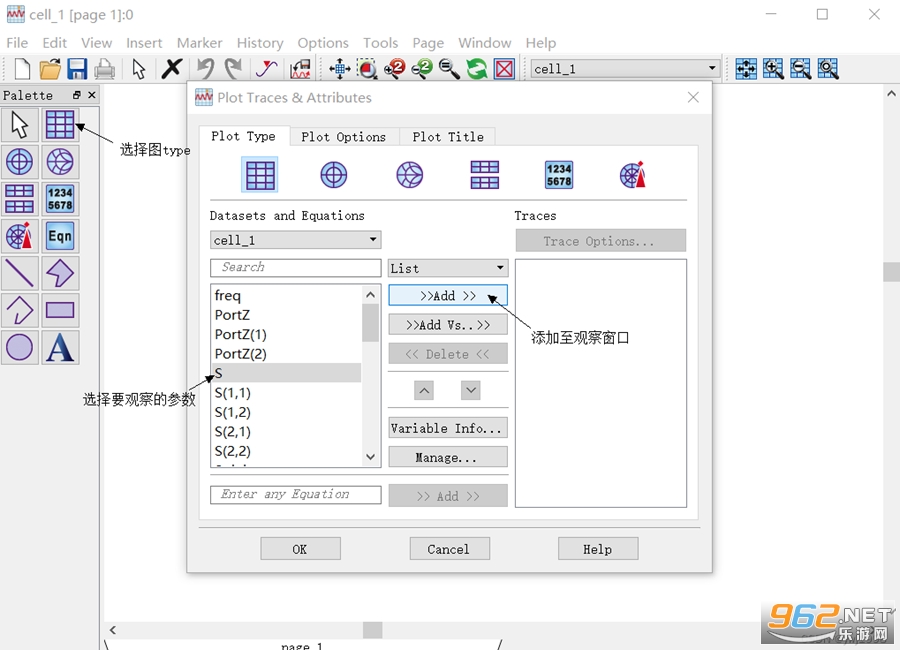Click the Search field above the variable list
Viewport: 900px width, 650px height.
[296, 268]
